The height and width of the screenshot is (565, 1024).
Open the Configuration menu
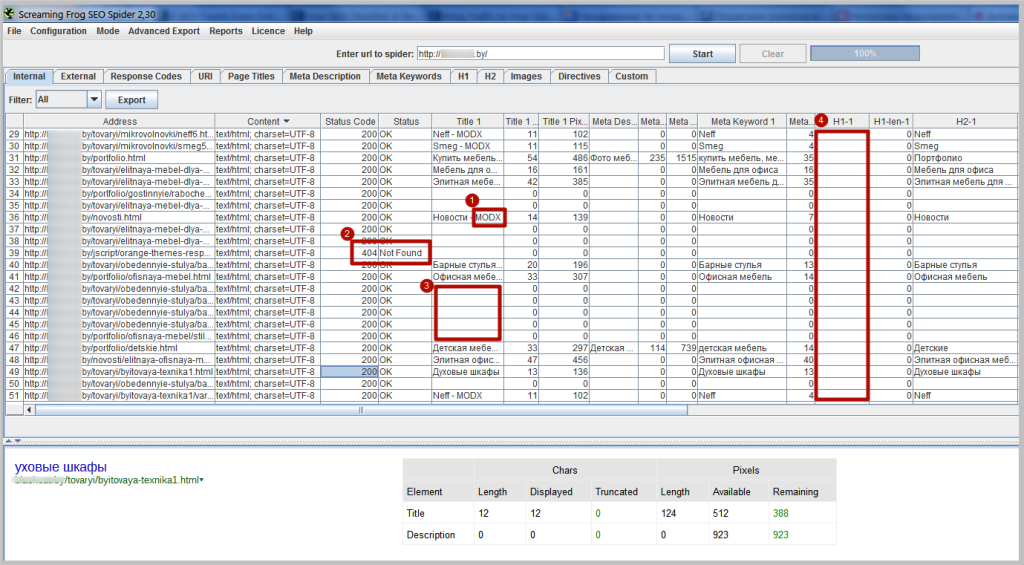coord(58,31)
